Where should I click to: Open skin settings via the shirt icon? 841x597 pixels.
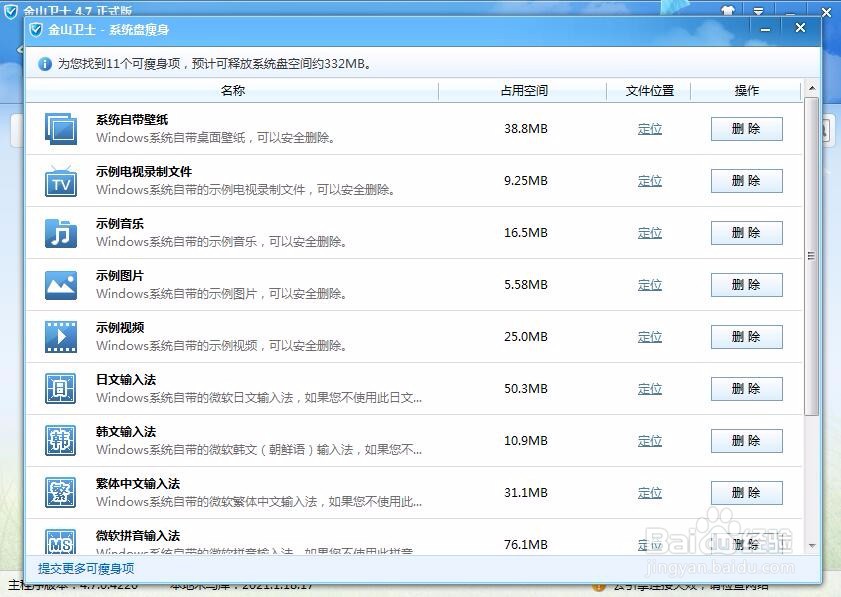click(728, 10)
